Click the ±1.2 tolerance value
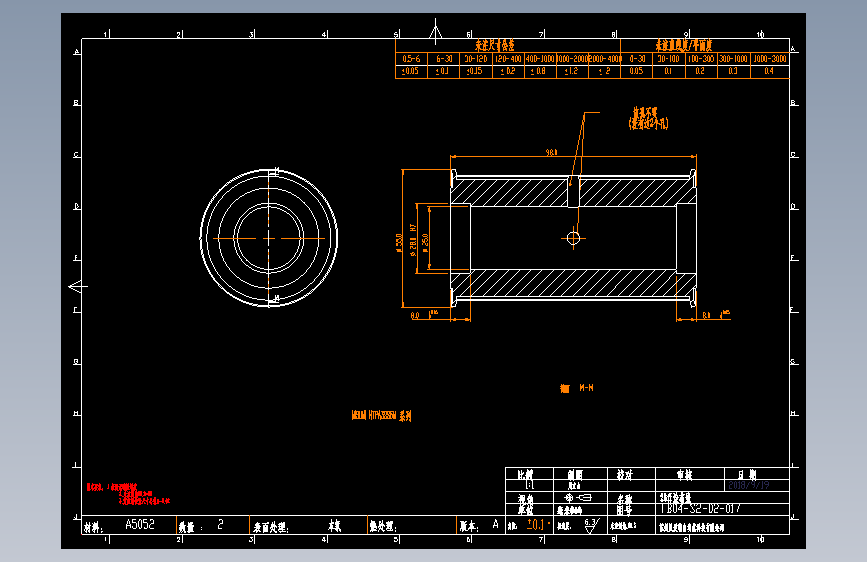 pos(571,71)
